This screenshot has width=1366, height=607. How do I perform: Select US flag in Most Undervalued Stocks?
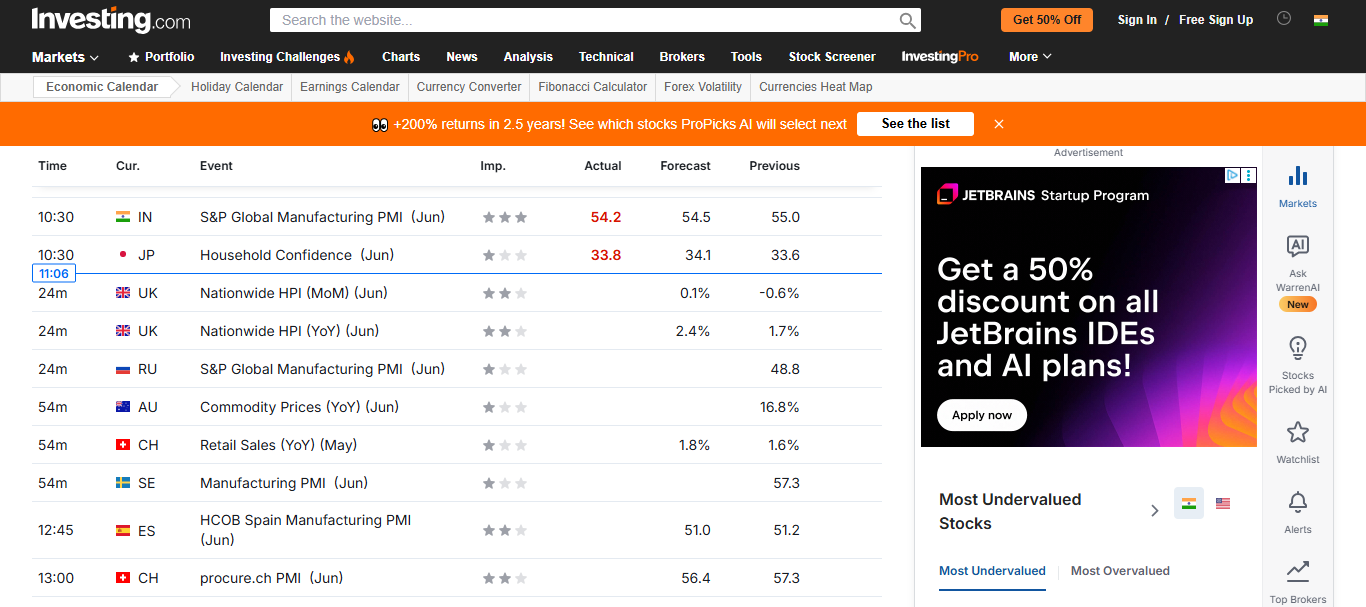tap(1223, 503)
